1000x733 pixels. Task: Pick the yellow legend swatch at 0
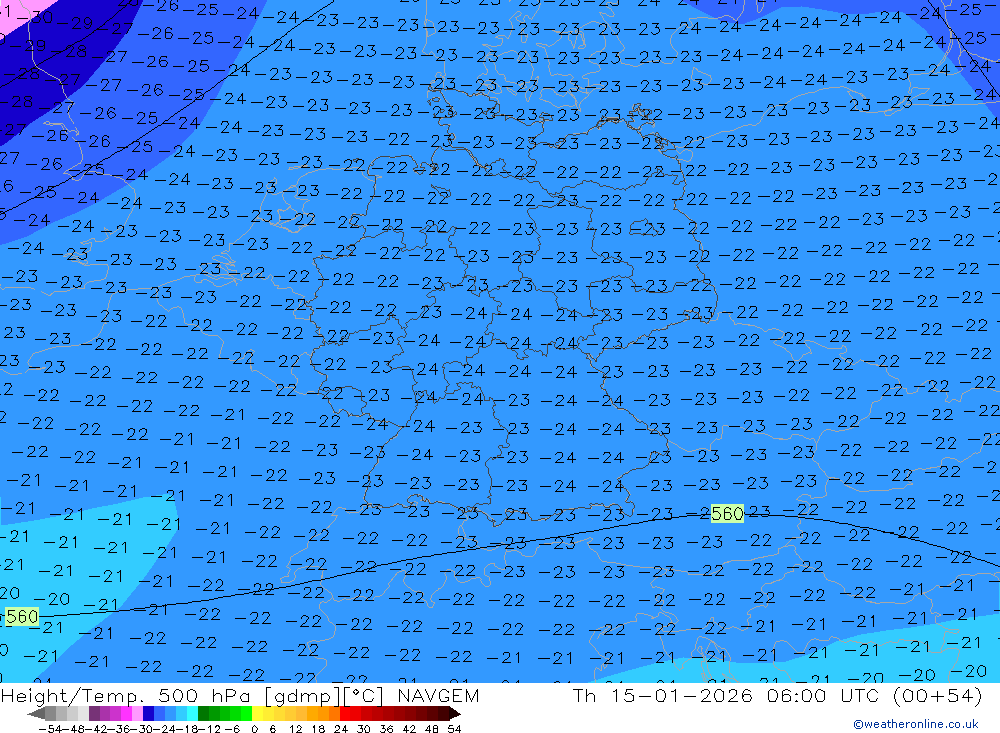(257, 713)
